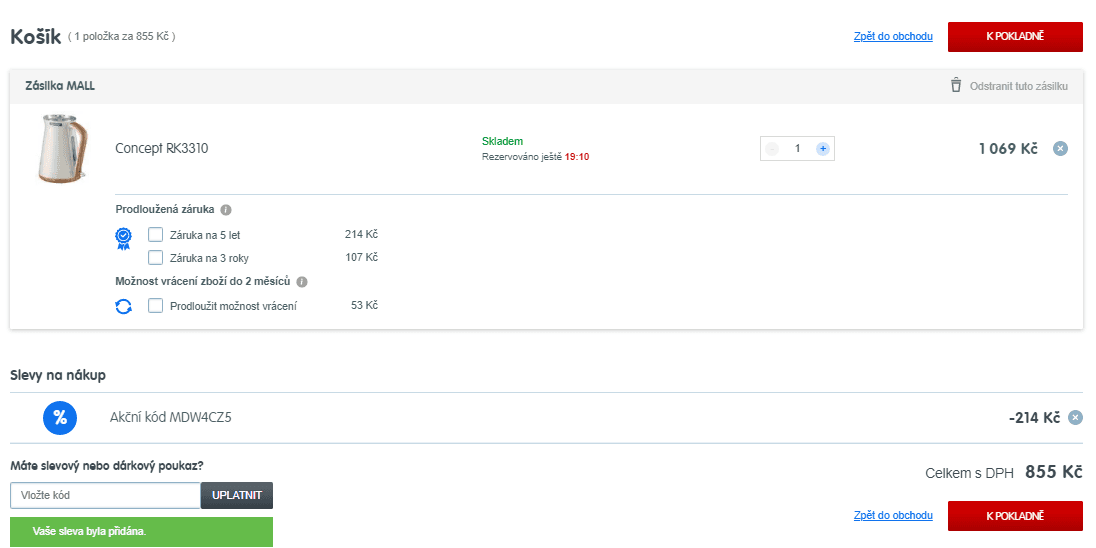Click the blue warranty badge icon
Screen dimensions: 1096x548
(124, 238)
